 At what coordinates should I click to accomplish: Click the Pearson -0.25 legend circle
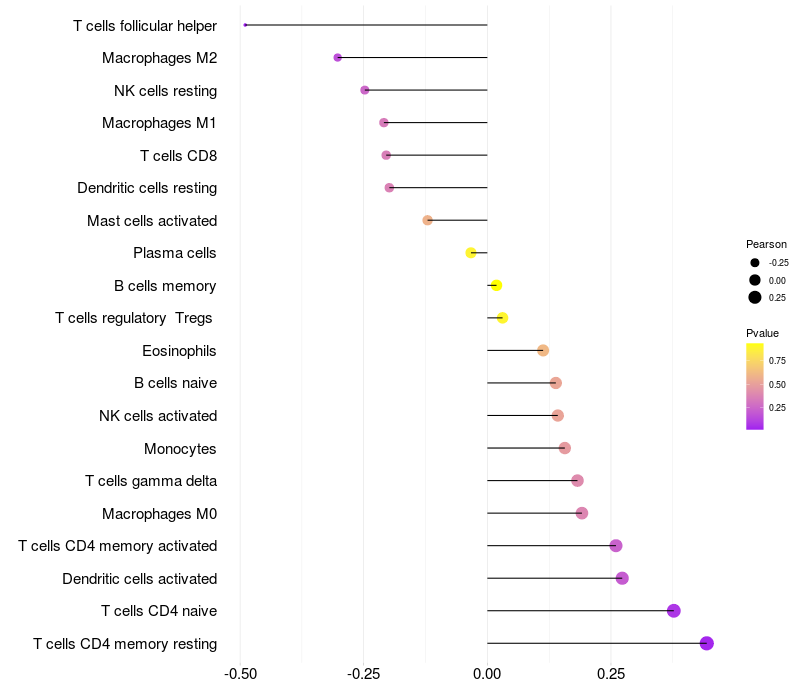(x=755, y=263)
